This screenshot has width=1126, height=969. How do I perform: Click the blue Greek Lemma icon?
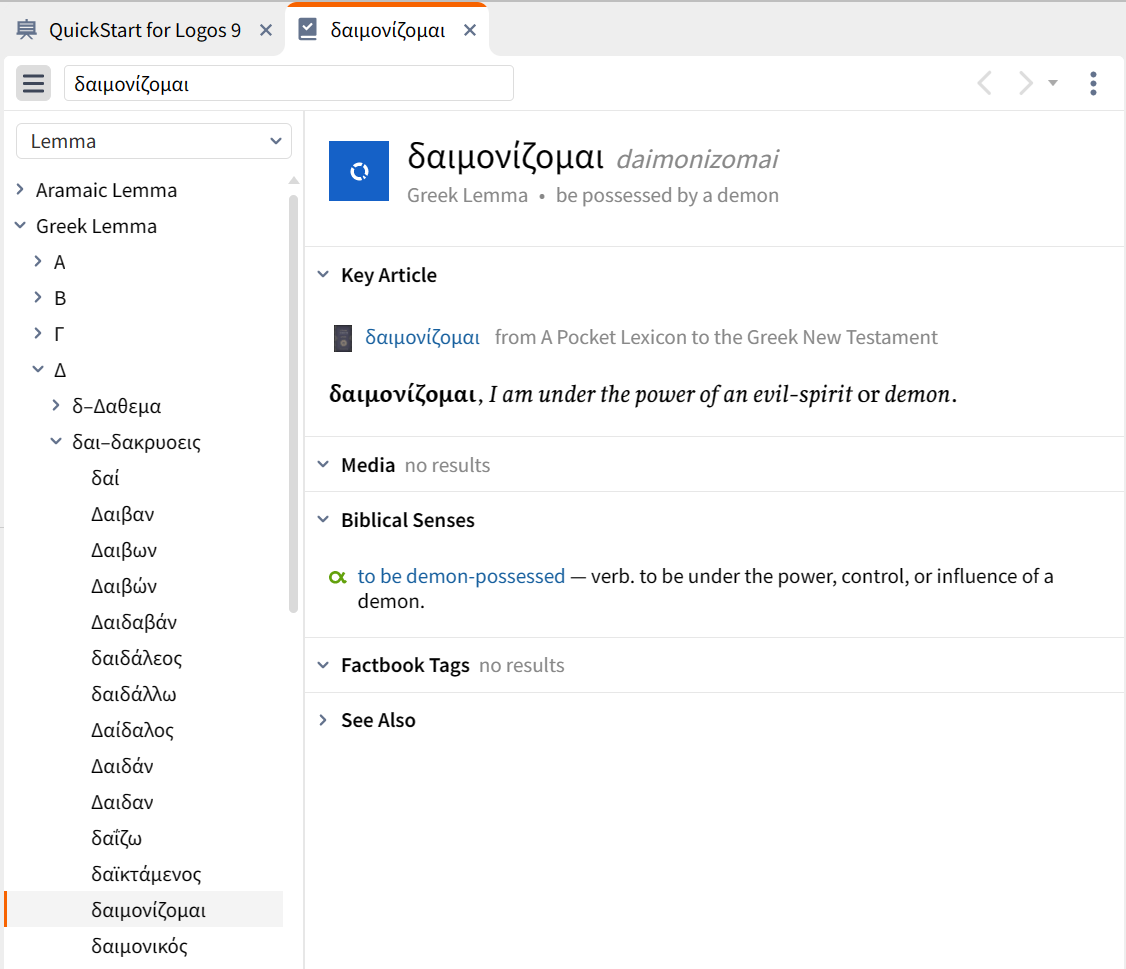point(358,171)
